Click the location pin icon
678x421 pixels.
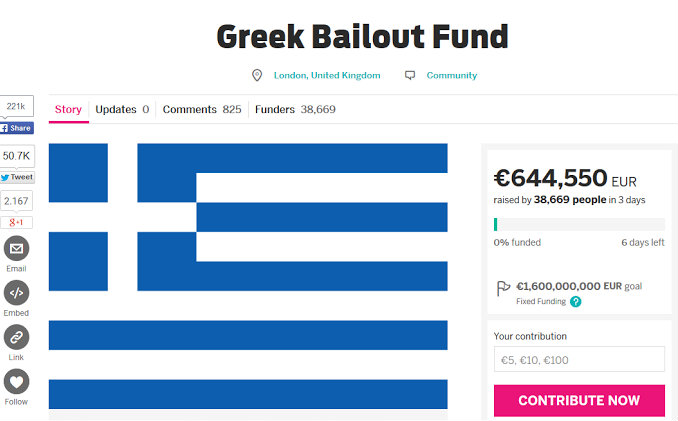(257, 75)
